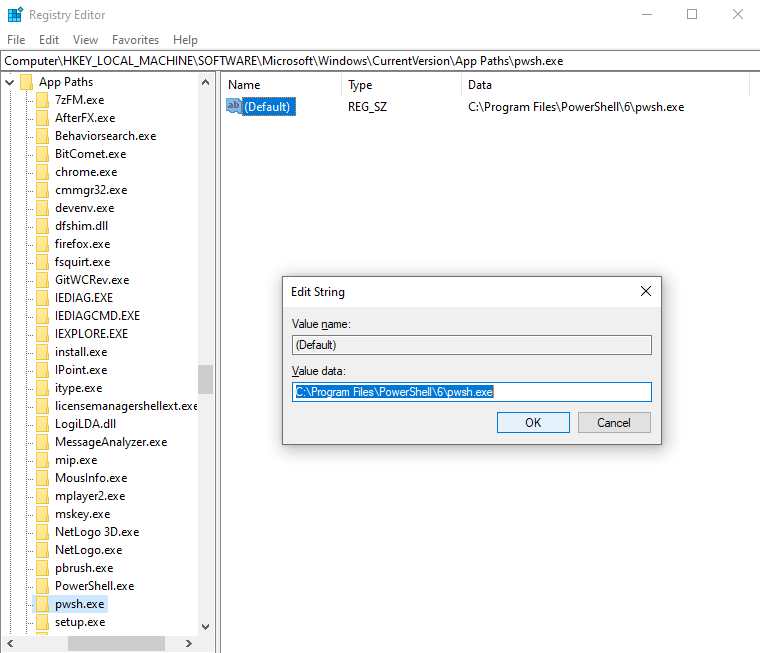Image resolution: width=760 pixels, height=653 pixels.
Task: Select the (Default) value row
Action: coord(269,107)
